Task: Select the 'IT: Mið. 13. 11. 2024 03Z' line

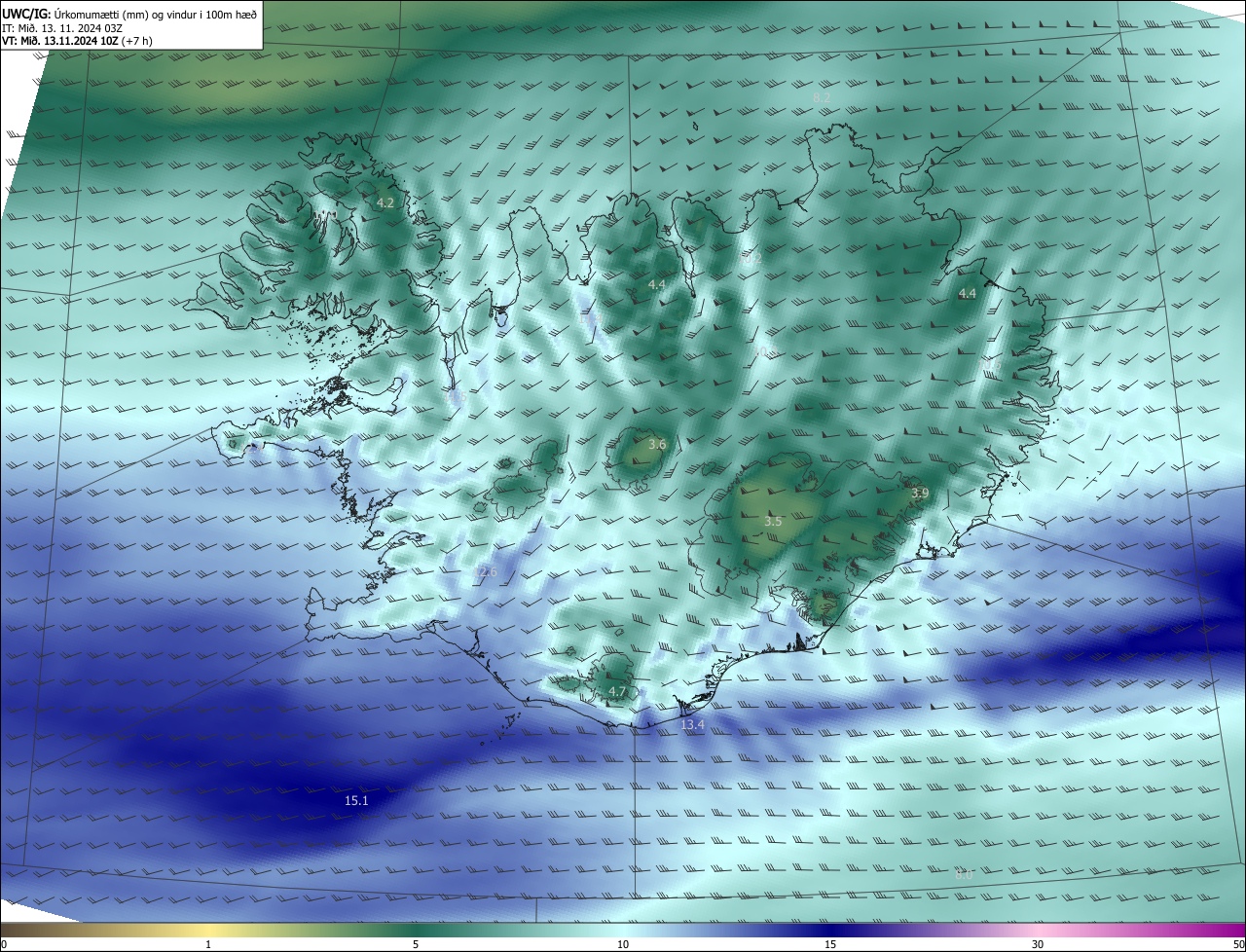Action: (61, 27)
